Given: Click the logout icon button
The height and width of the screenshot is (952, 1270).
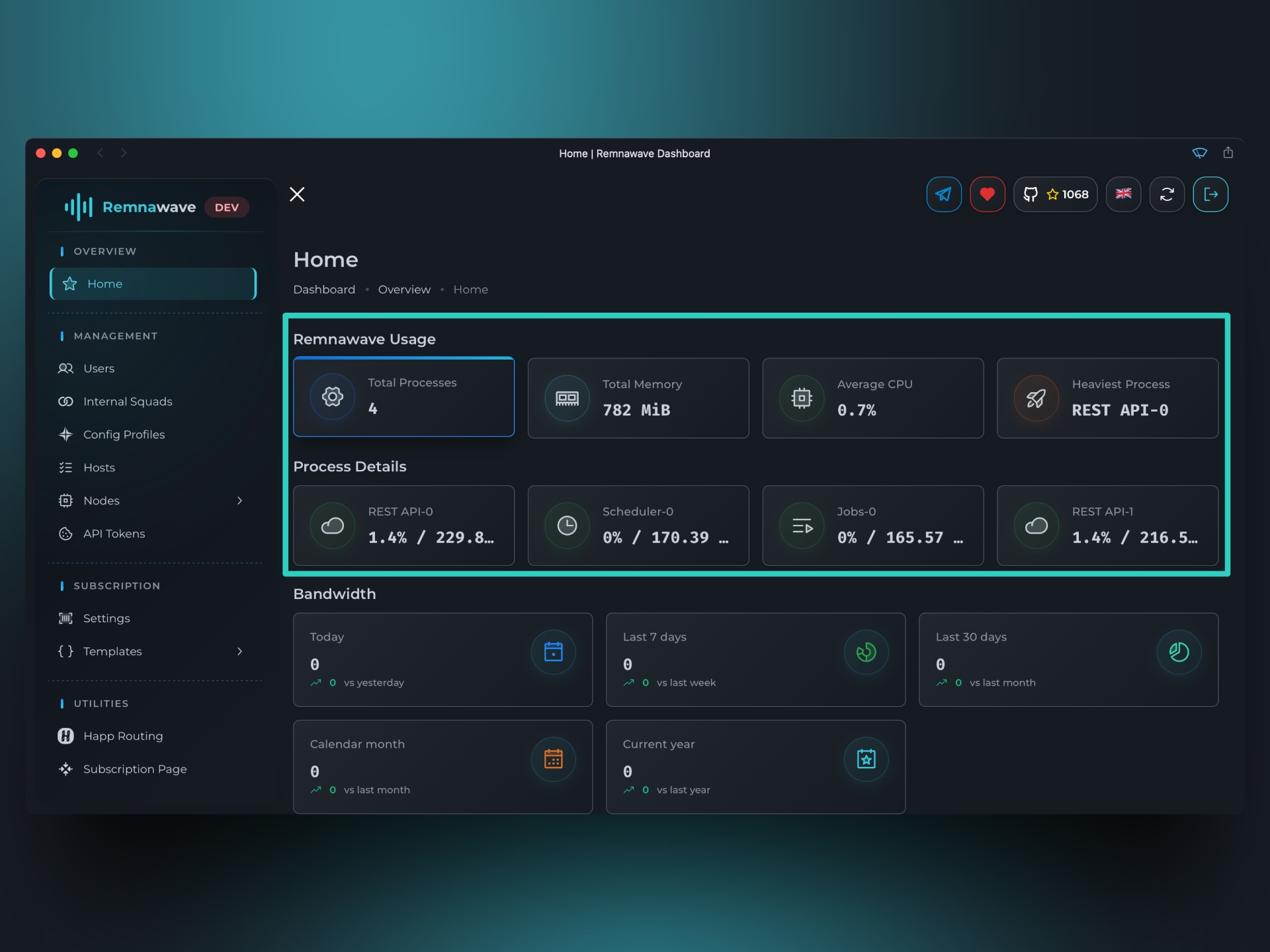Looking at the screenshot, I should click(x=1210, y=194).
